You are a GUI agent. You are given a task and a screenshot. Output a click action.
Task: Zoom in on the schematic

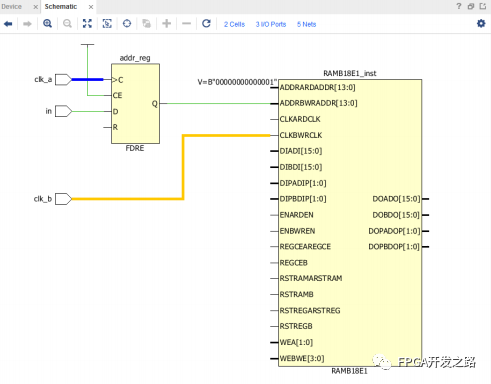[x=47, y=24]
